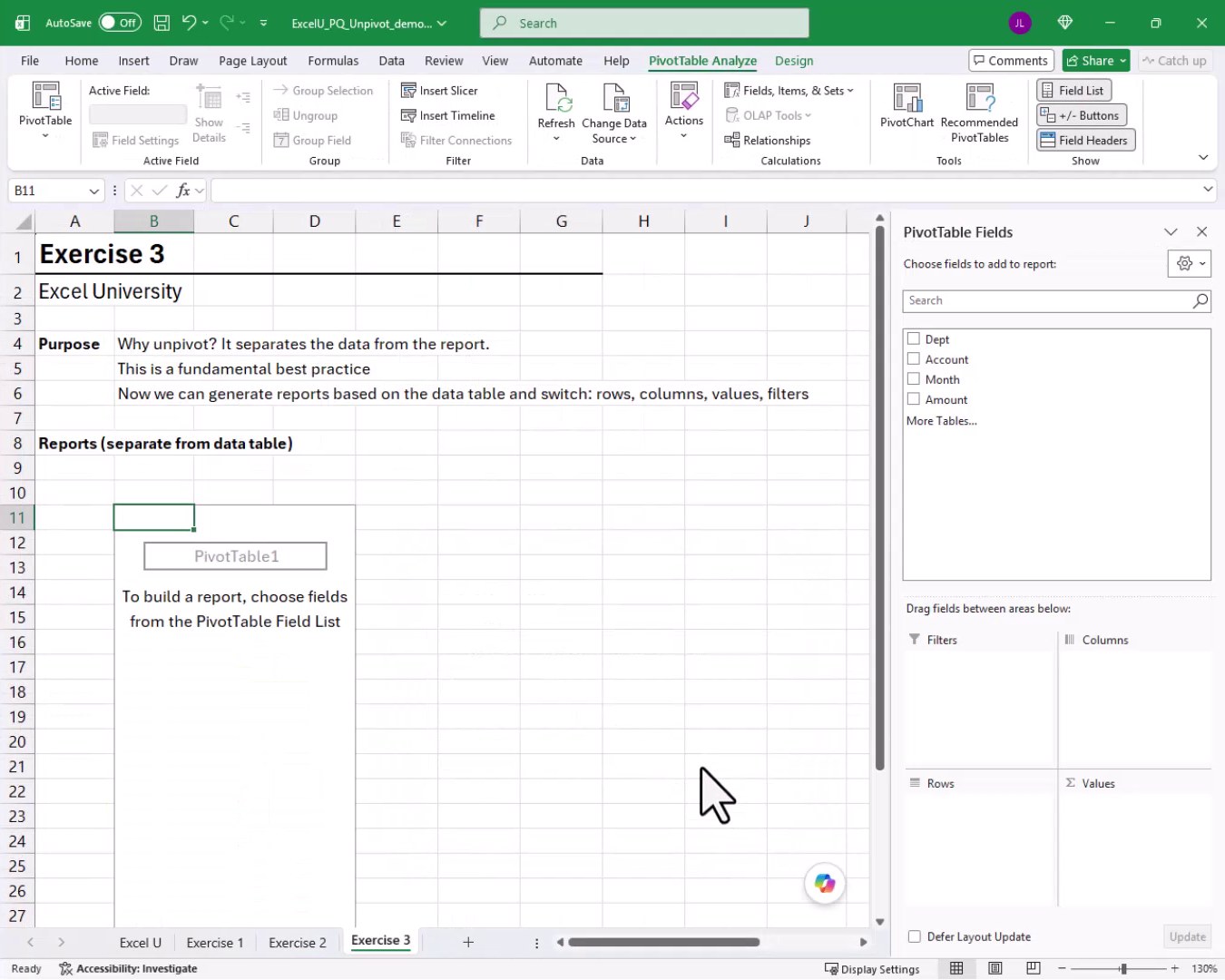This screenshot has height=980, width=1225.
Task: Click the zoom in plus button
Action: (x=1174, y=968)
